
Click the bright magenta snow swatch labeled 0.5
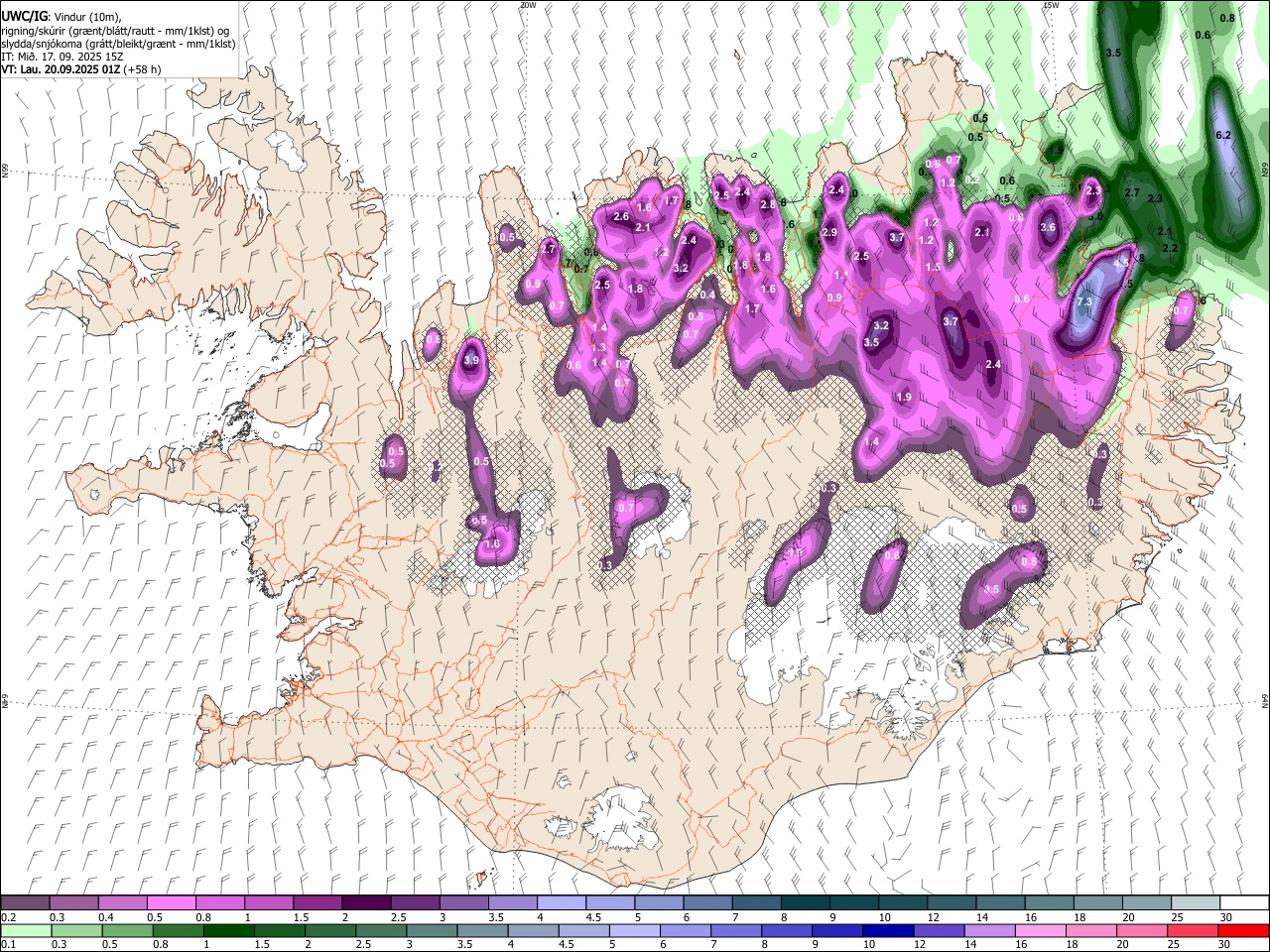click(x=171, y=902)
